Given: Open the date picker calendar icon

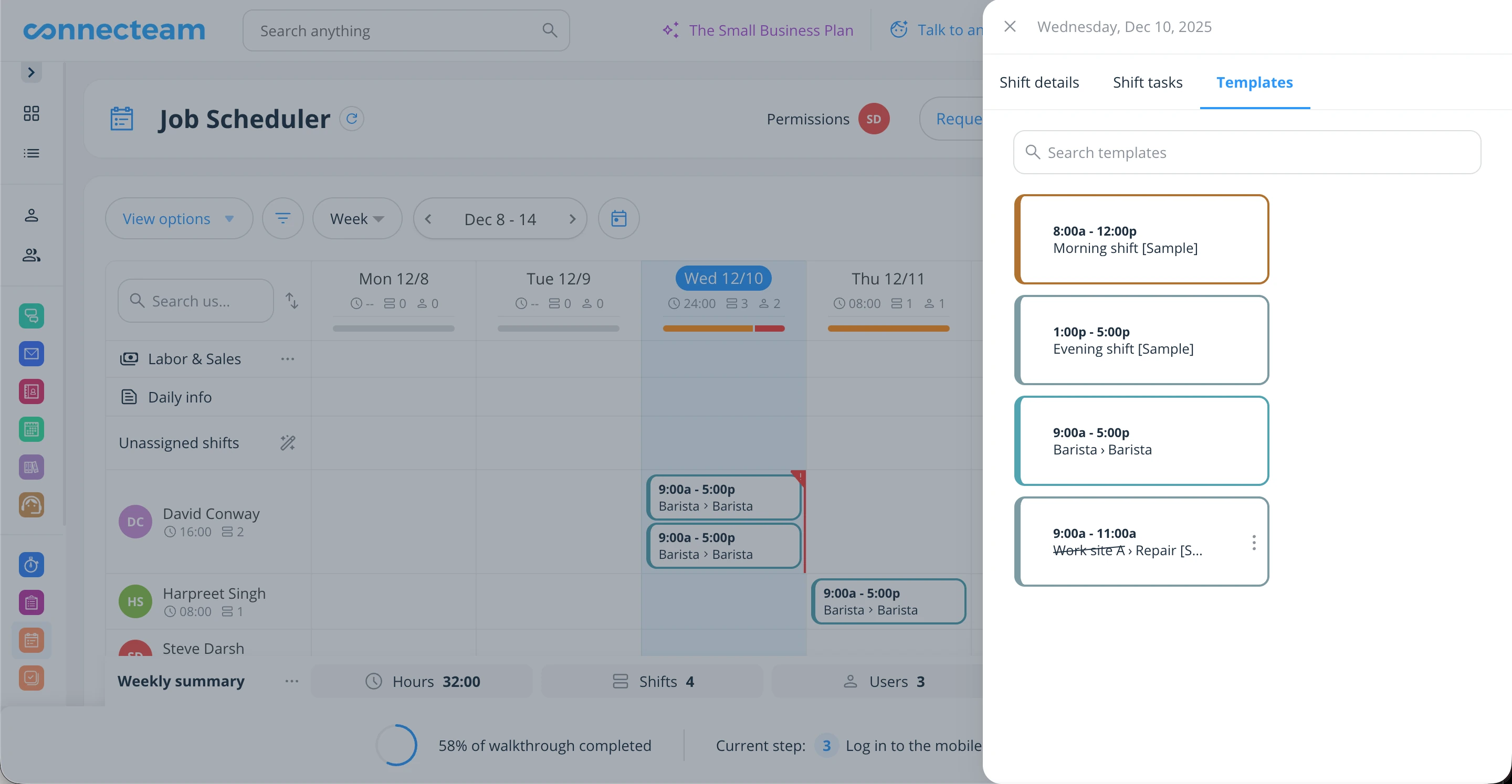Looking at the screenshot, I should coord(618,218).
